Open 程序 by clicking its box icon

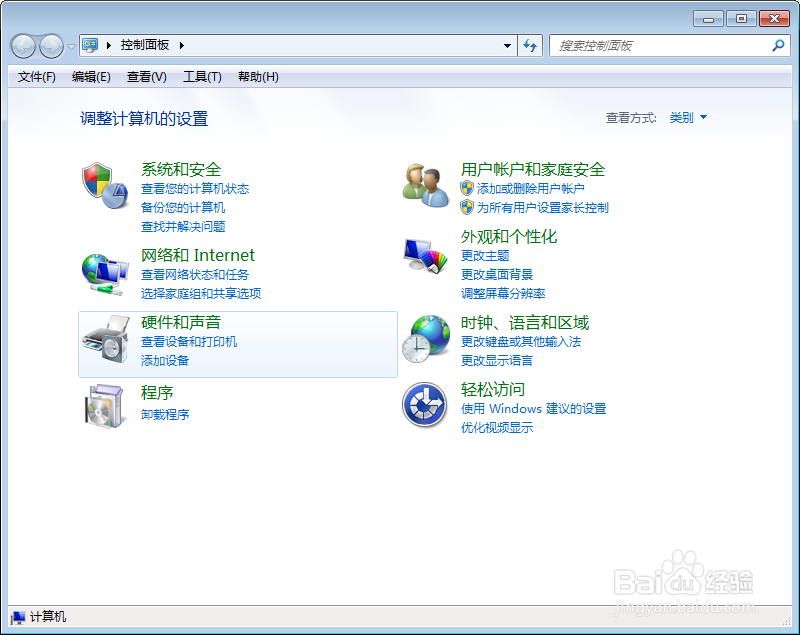tap(104, 405)
